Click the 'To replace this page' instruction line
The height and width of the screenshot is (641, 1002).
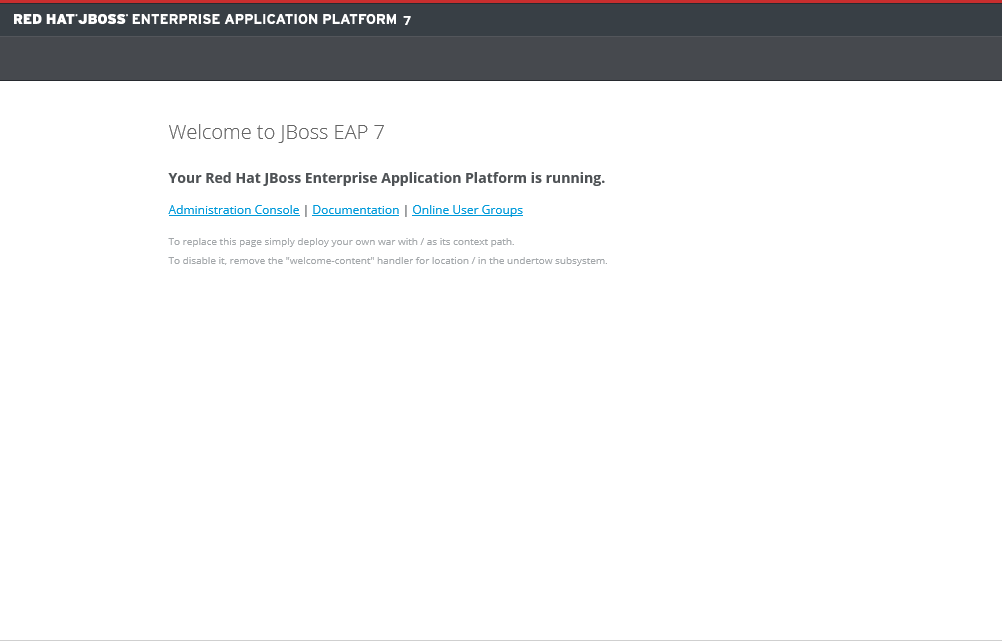coord(341,242)
